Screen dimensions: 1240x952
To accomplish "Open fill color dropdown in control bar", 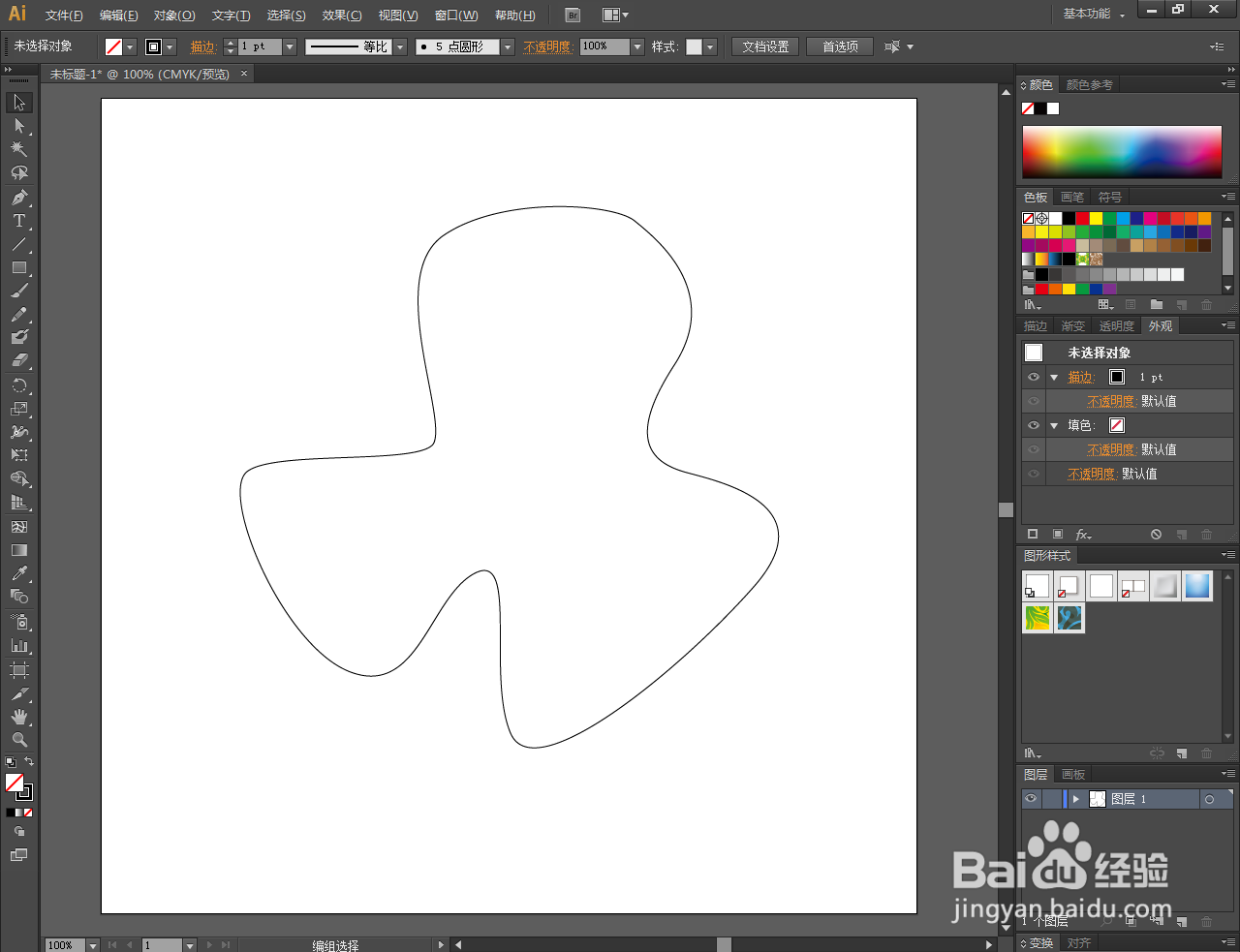I will [x=130, y=46].
